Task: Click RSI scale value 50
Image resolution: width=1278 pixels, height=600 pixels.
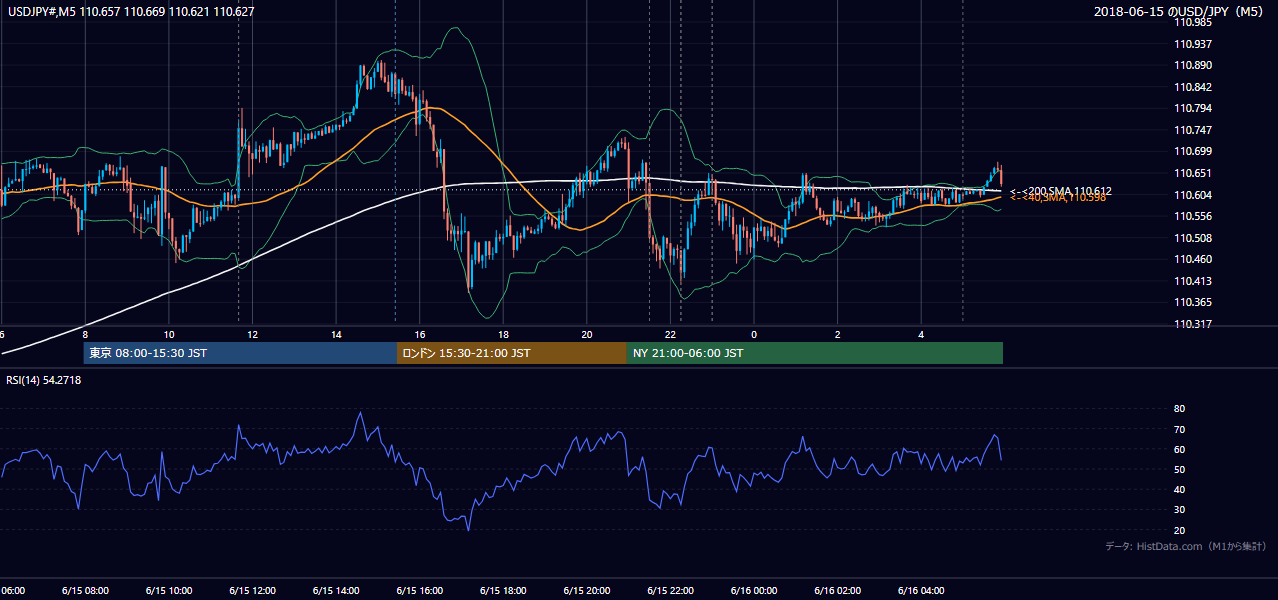Action: click(x=1179, y=469)
